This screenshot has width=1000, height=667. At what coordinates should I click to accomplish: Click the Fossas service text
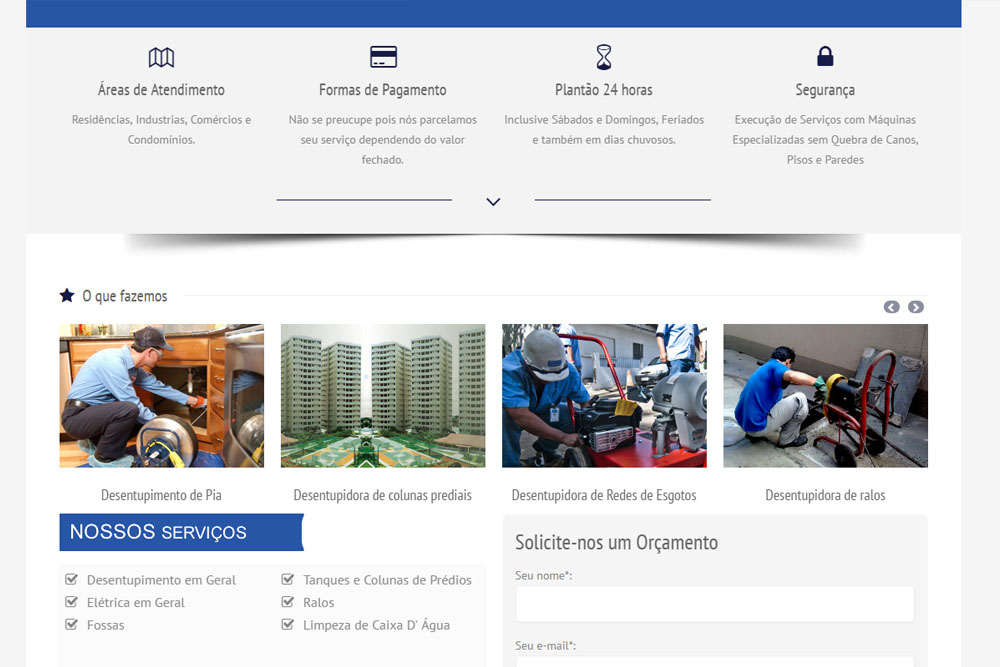106,625
